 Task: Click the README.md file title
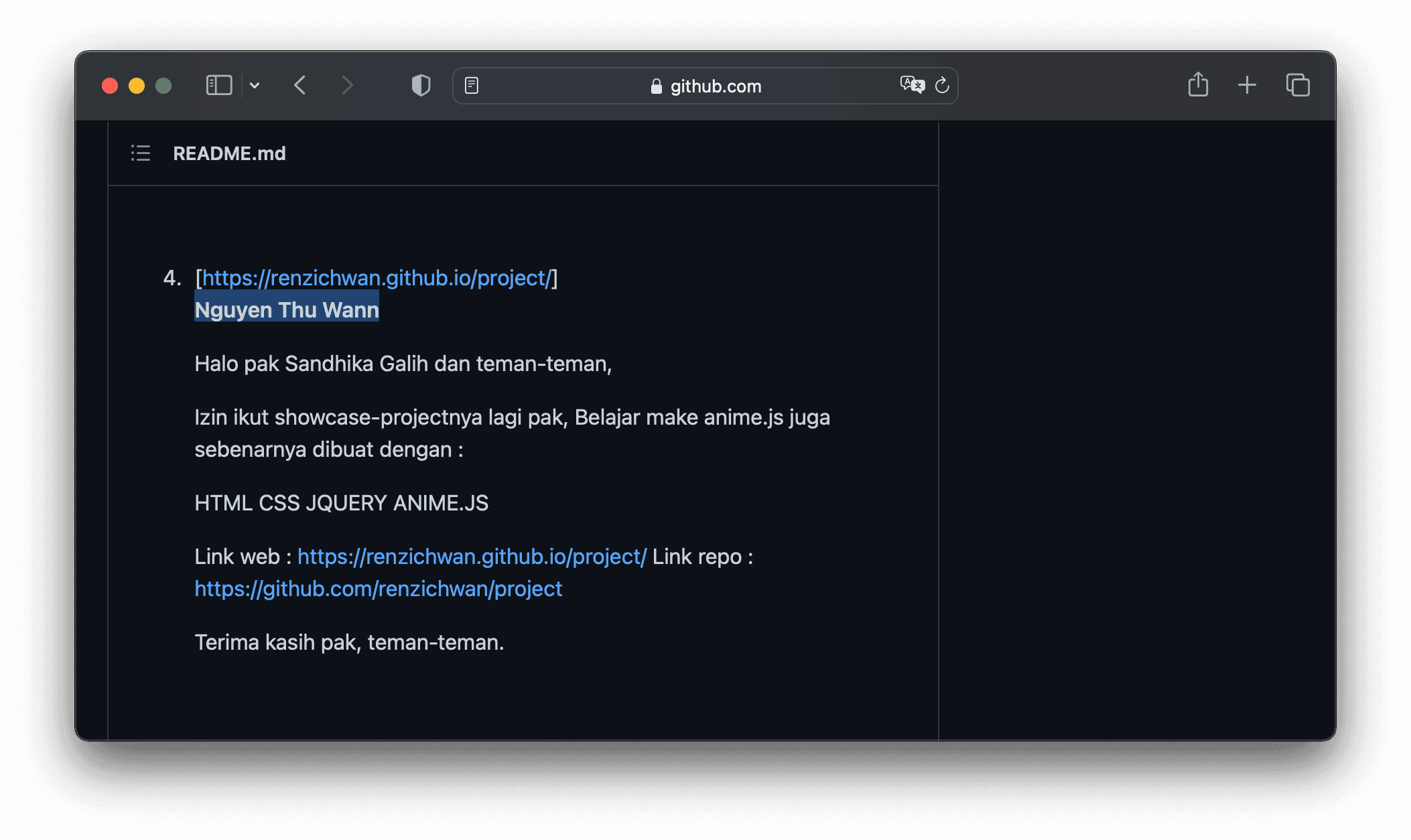pyautogui.click(x=229, y=153)
